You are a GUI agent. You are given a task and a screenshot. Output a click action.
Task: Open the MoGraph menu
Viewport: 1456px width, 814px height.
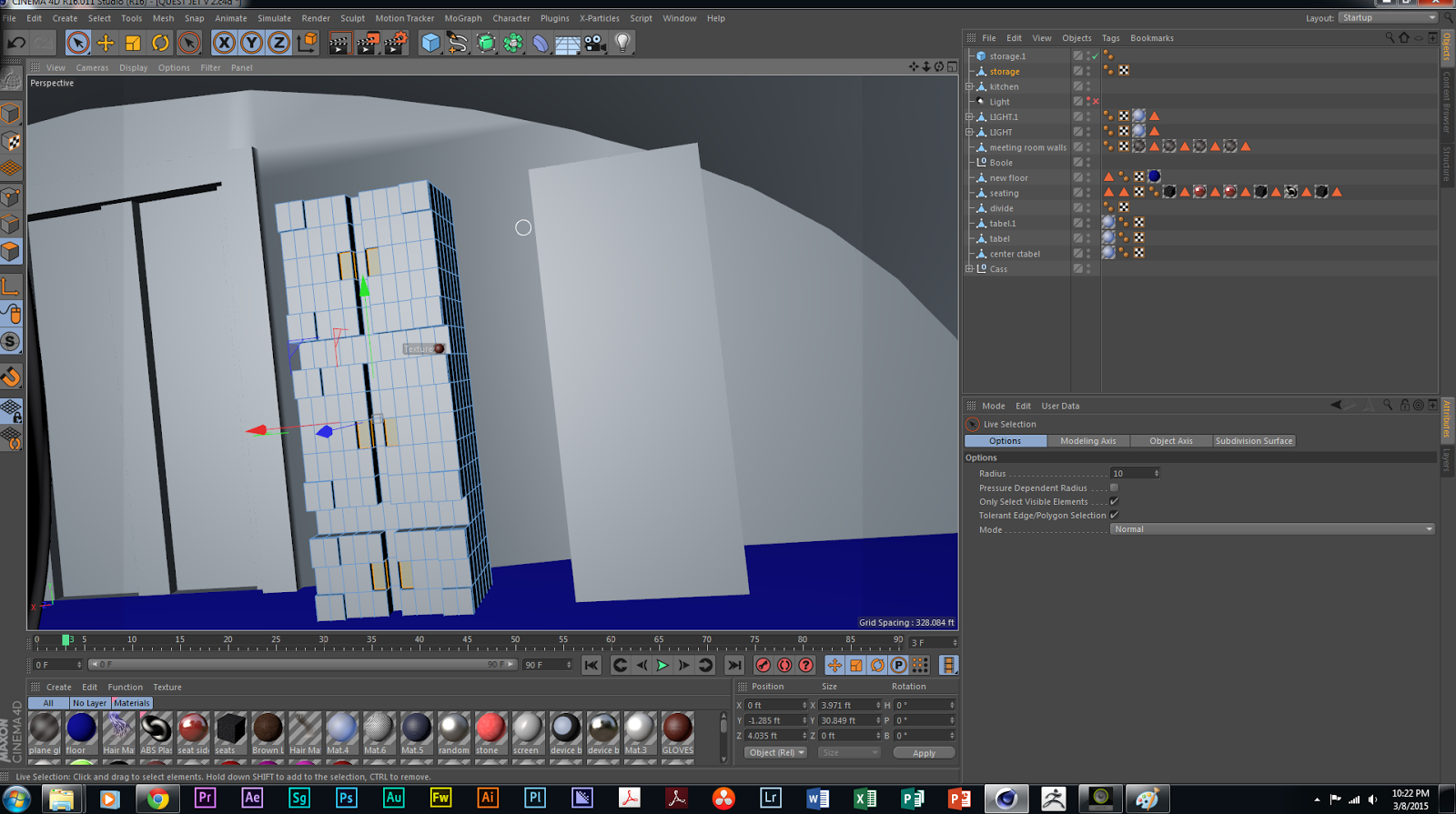coord(463,18)
